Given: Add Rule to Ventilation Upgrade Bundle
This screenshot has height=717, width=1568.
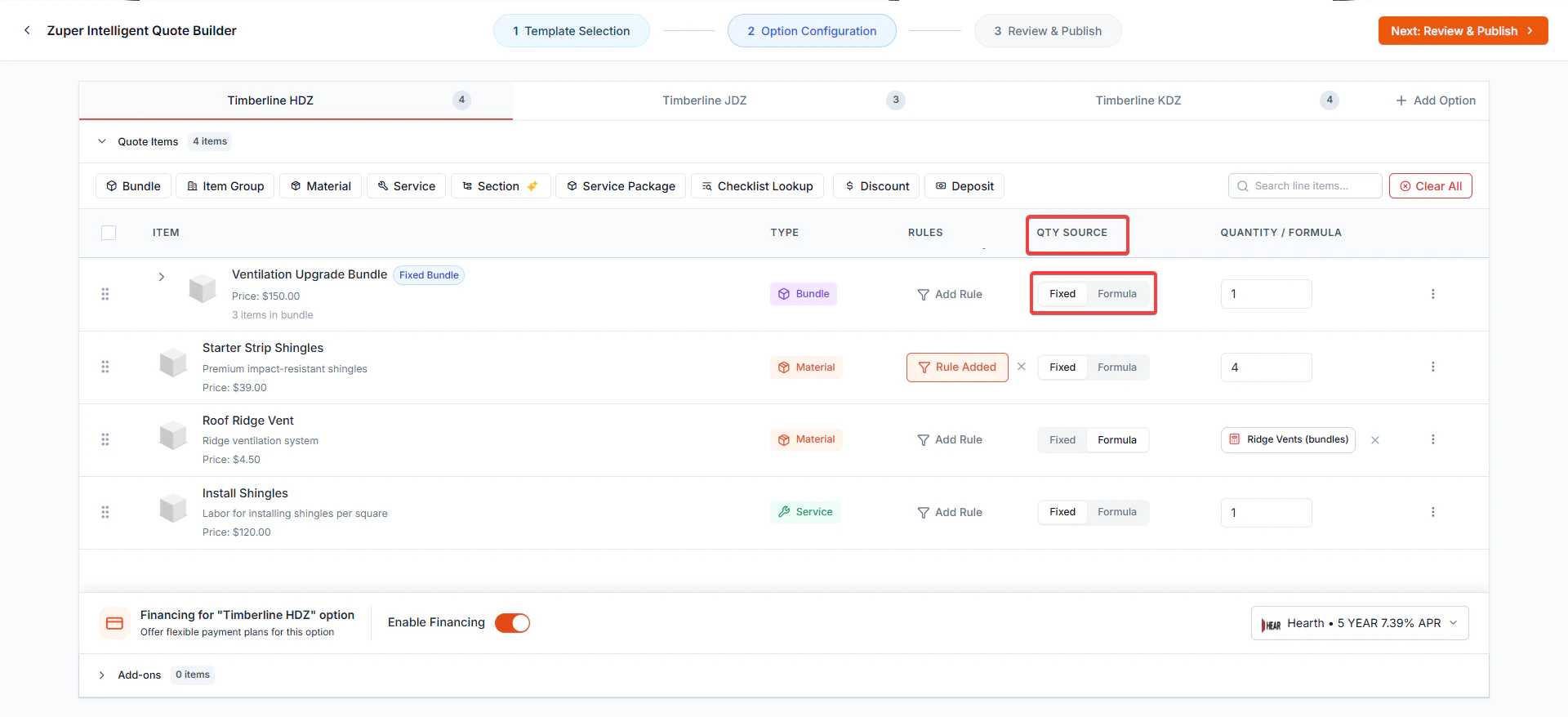Looking at the screenshot, I should (x=950, y=294).
